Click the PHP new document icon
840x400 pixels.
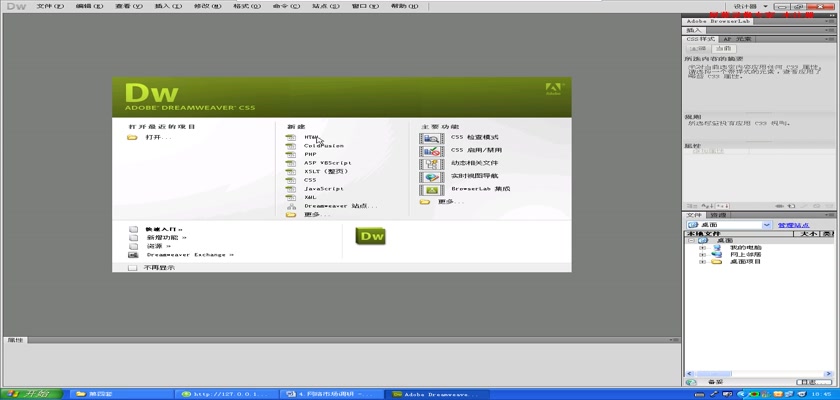(x=291, y=154)
